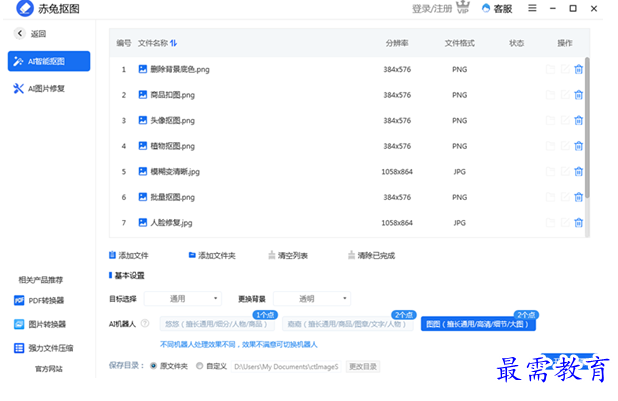This screenshot has width=618, height=401.
Task: Click trash icon for 植物抠图.png
Action: [x=578, y=146]
